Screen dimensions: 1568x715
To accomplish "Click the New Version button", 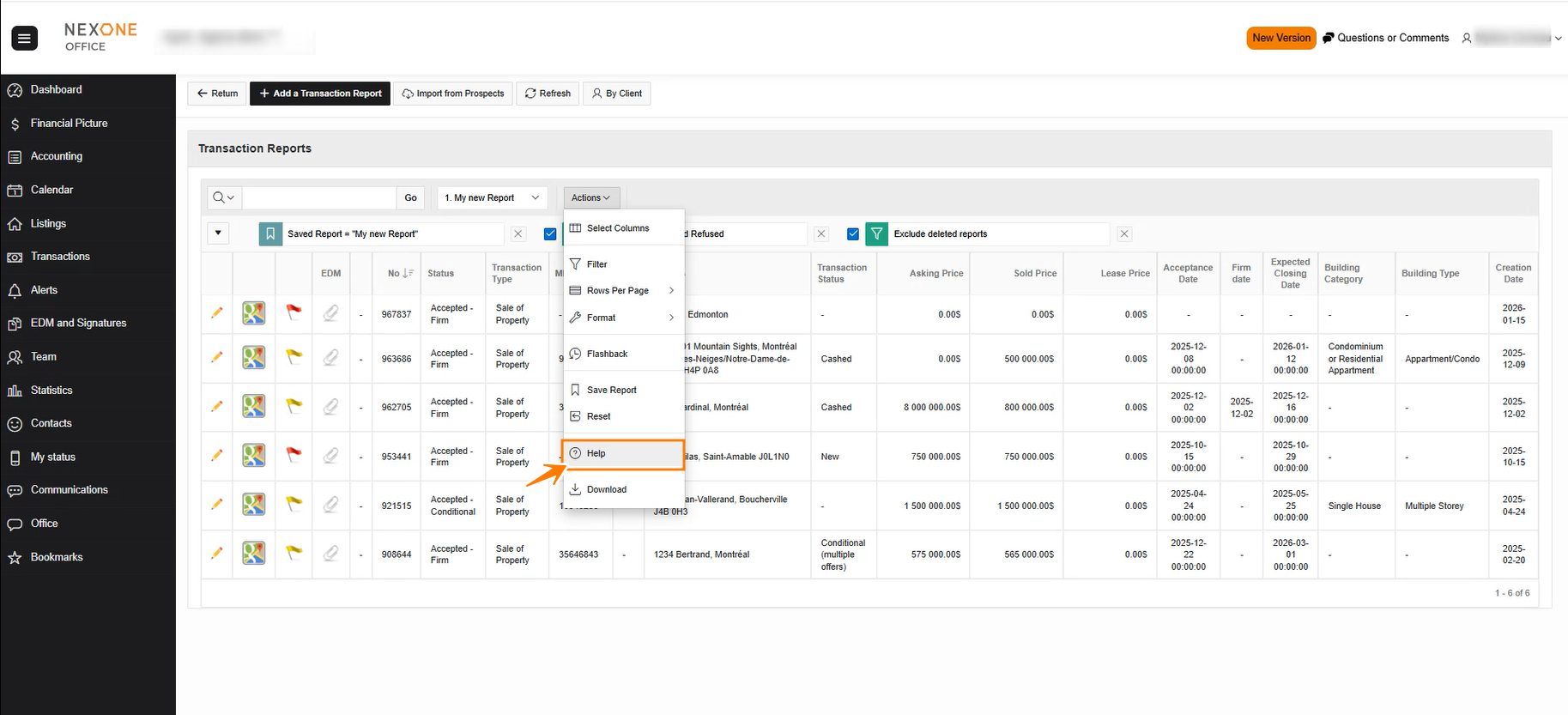I will (x=1280, y=38).
